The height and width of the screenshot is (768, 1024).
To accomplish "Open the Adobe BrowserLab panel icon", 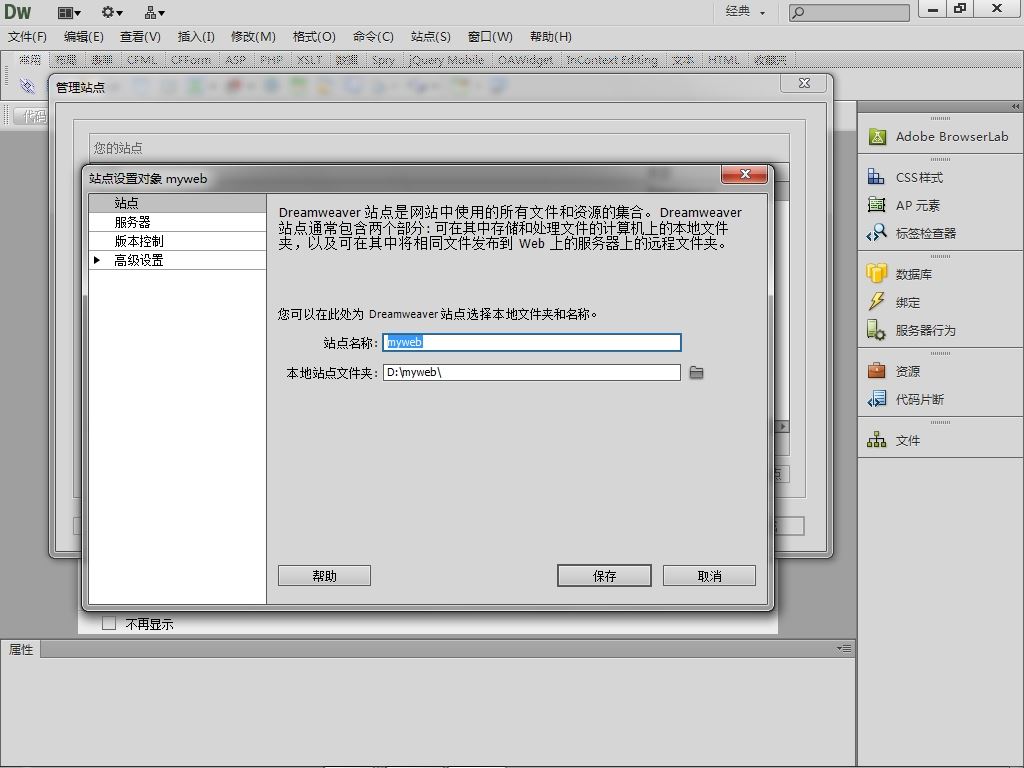I will (x=877, y=137).
